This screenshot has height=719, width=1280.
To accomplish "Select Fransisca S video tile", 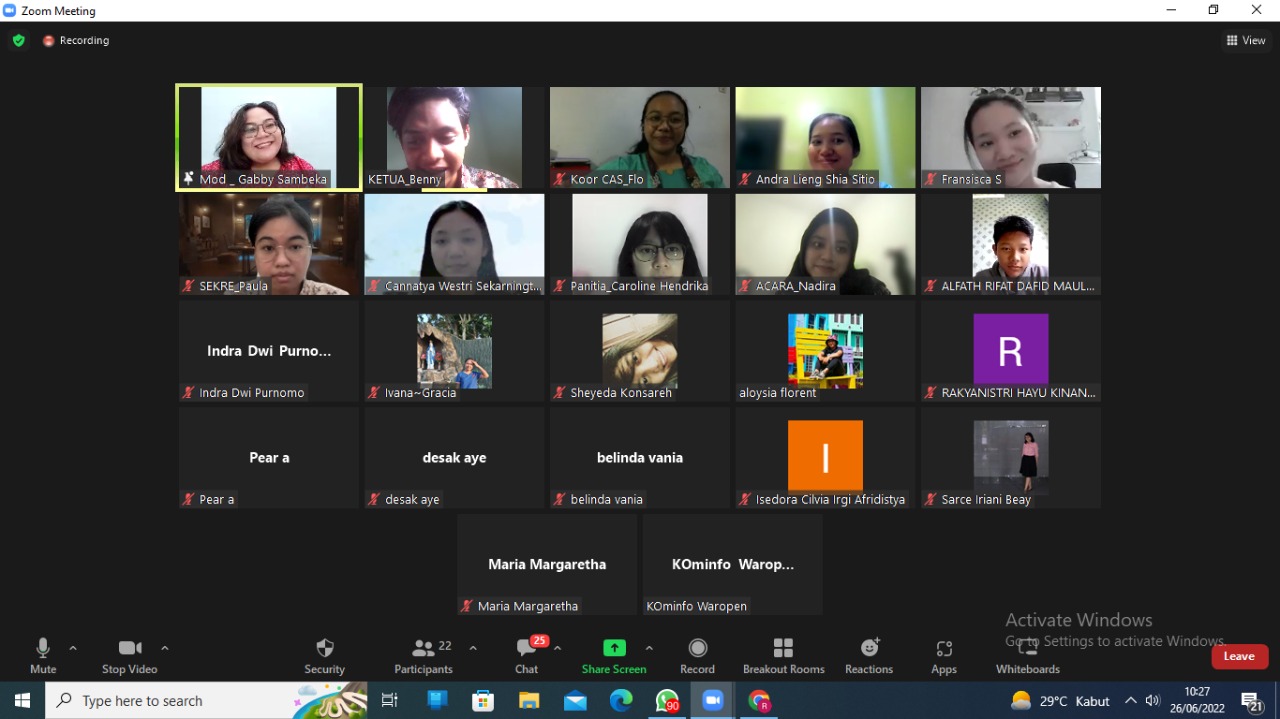I will pyautogui.click(x=1011, y=137).
